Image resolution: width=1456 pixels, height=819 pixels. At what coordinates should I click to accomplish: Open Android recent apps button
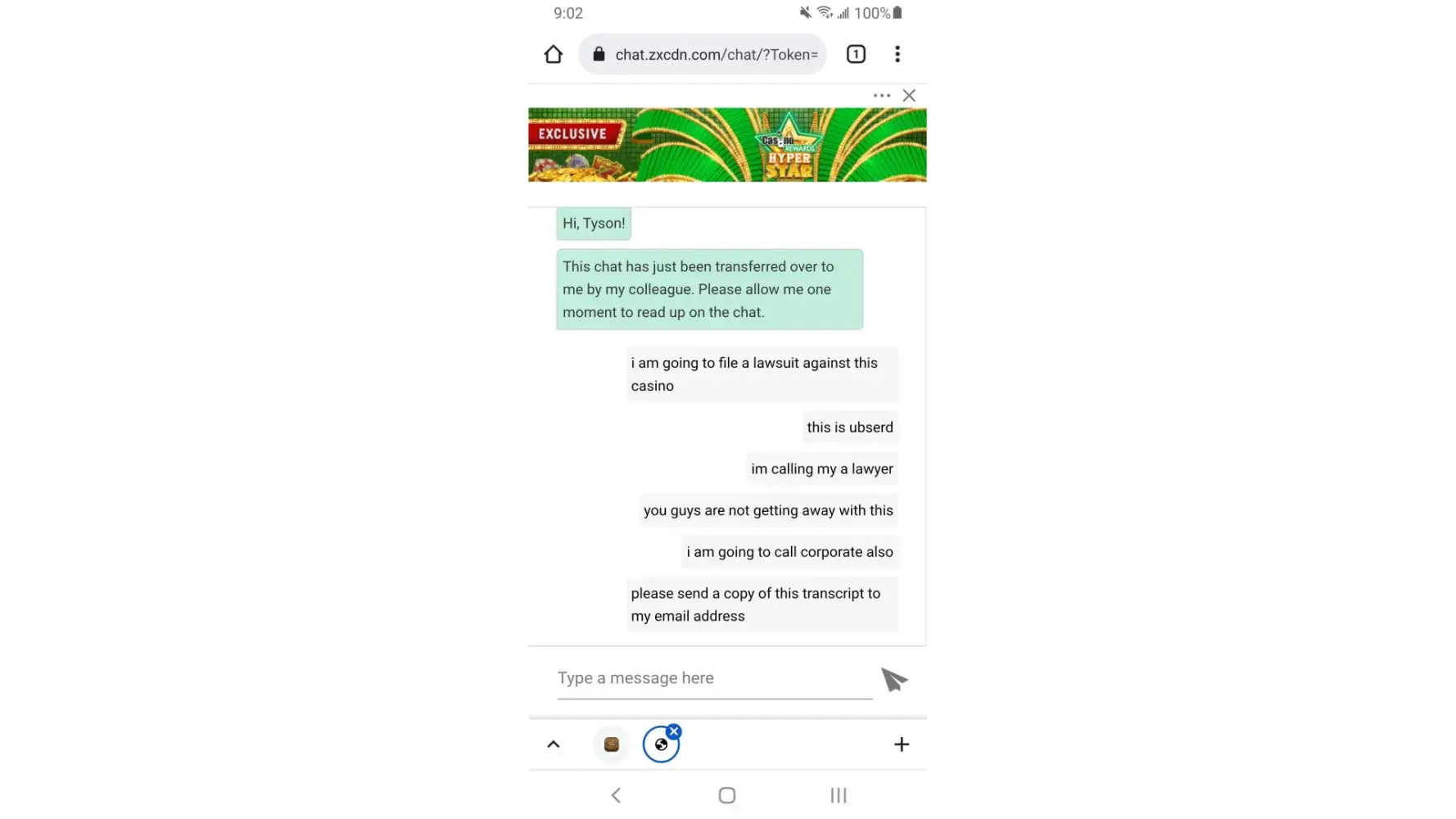(839, 795)
